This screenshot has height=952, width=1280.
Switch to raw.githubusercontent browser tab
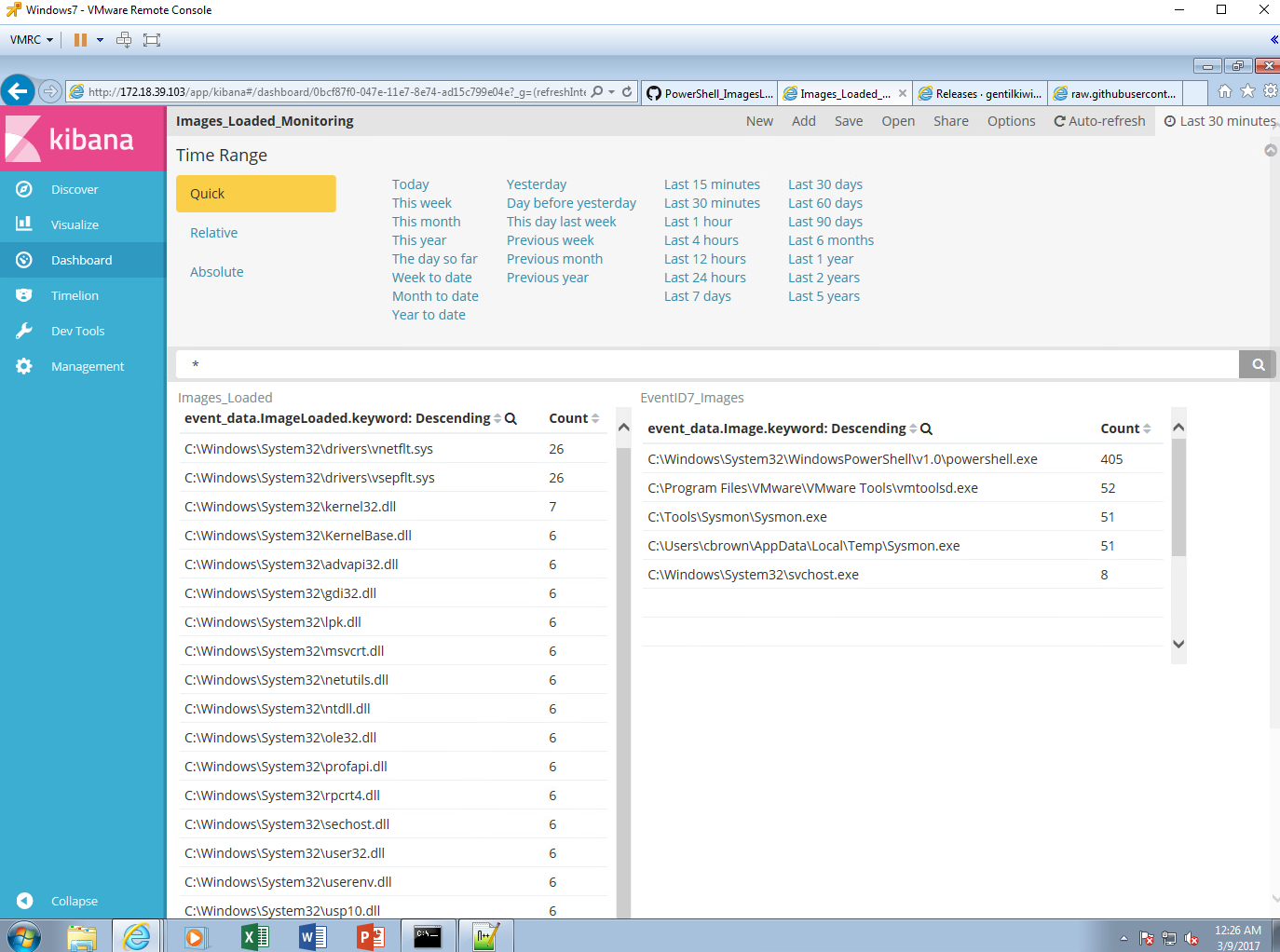1116,93
